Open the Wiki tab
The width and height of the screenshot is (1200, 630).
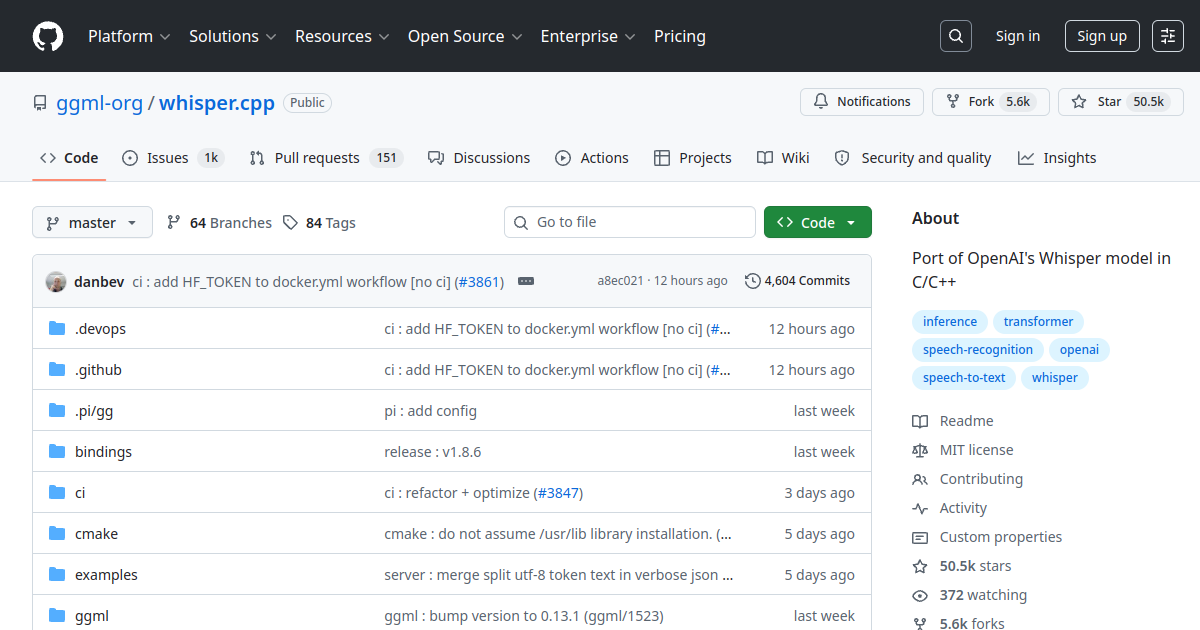click(x=783, y=158)
